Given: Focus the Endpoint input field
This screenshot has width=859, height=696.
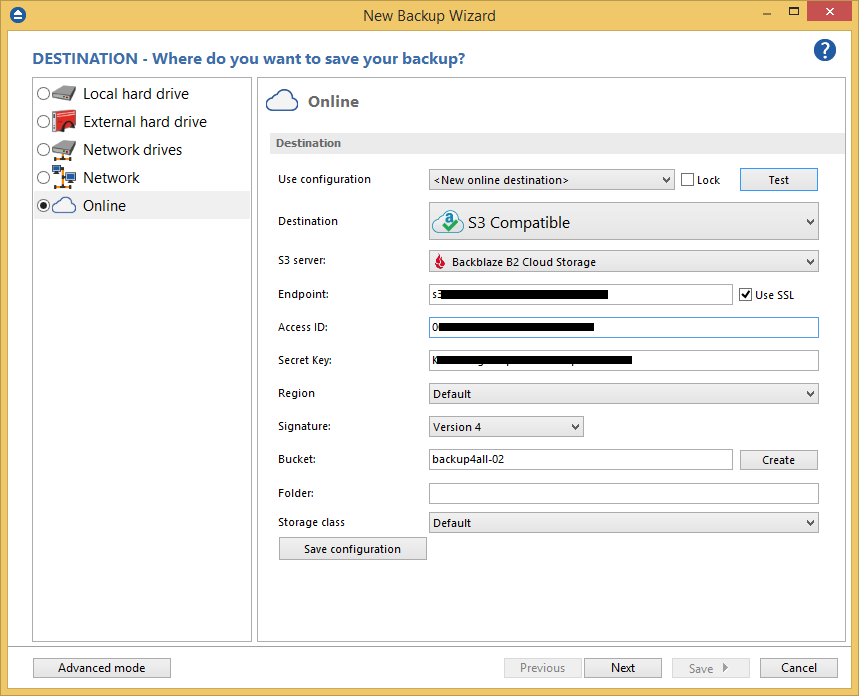Looking at the screenshot, I should pos(581,294).
